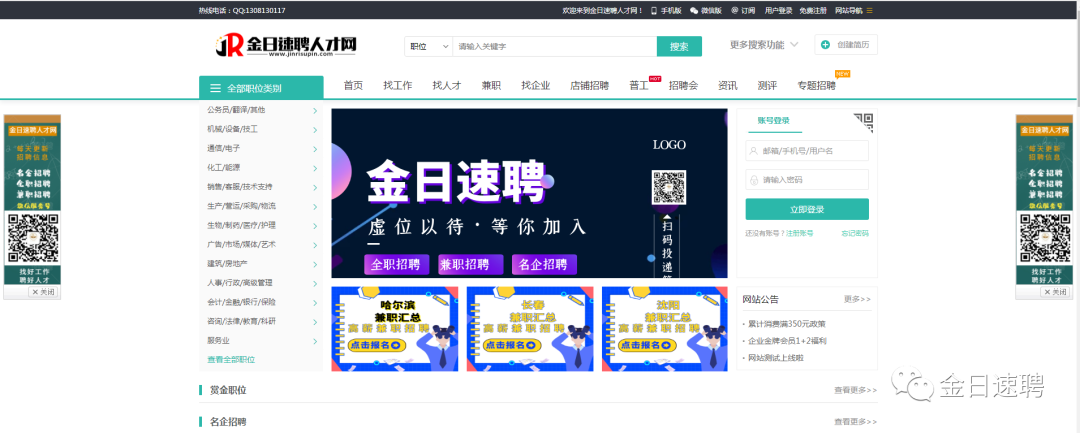Click 全职招聘 button on banner
1080x433 pixels.
(x=396, y=265)
